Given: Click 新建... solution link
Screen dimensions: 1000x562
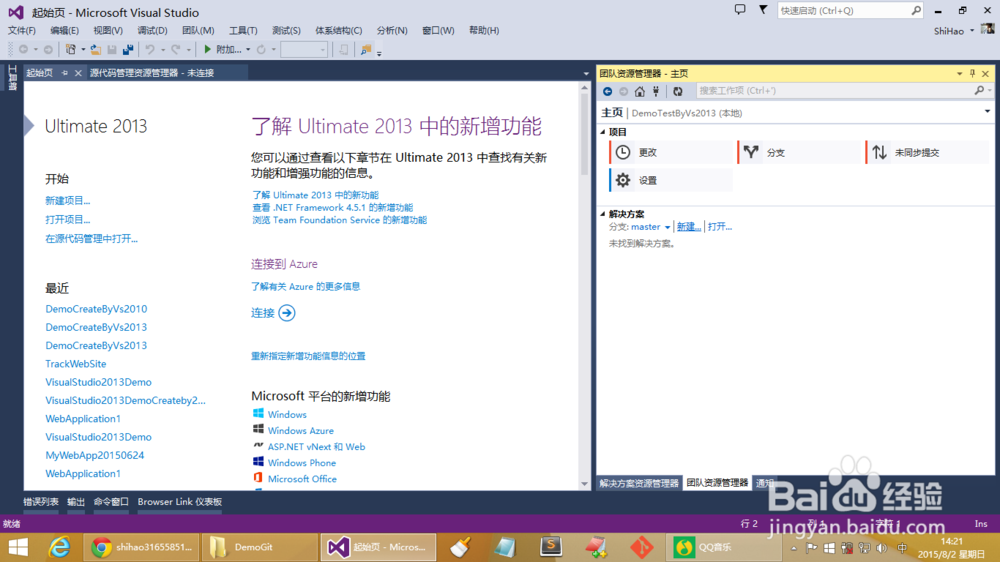Looking at the screenshot, I should pos(688,227).
